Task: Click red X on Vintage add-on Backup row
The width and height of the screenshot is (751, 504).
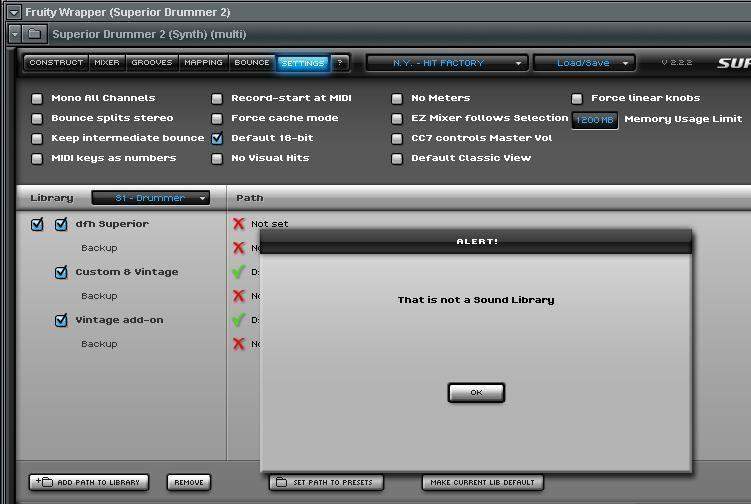Action: (x=239, y=343)
